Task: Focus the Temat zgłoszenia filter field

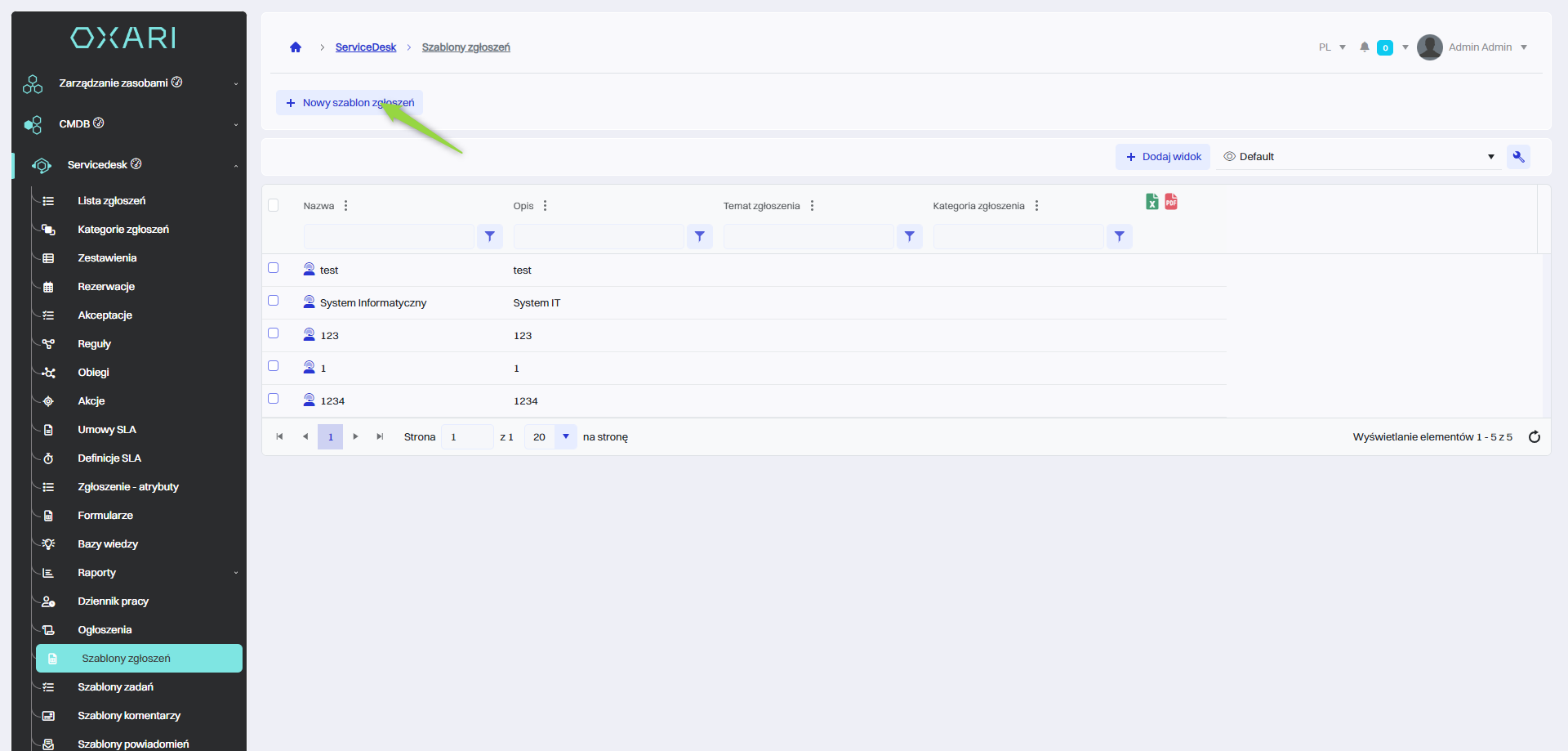Action: 808,237
